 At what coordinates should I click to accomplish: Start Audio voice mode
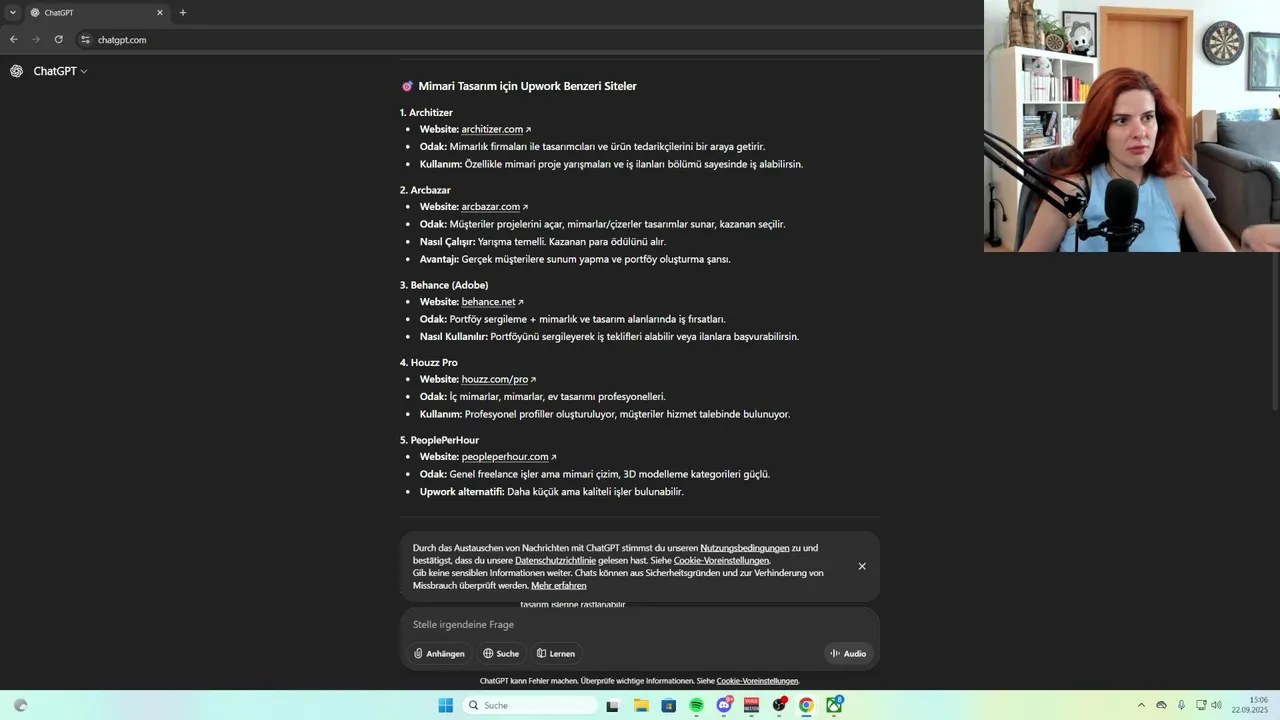(x=848, y=654)
